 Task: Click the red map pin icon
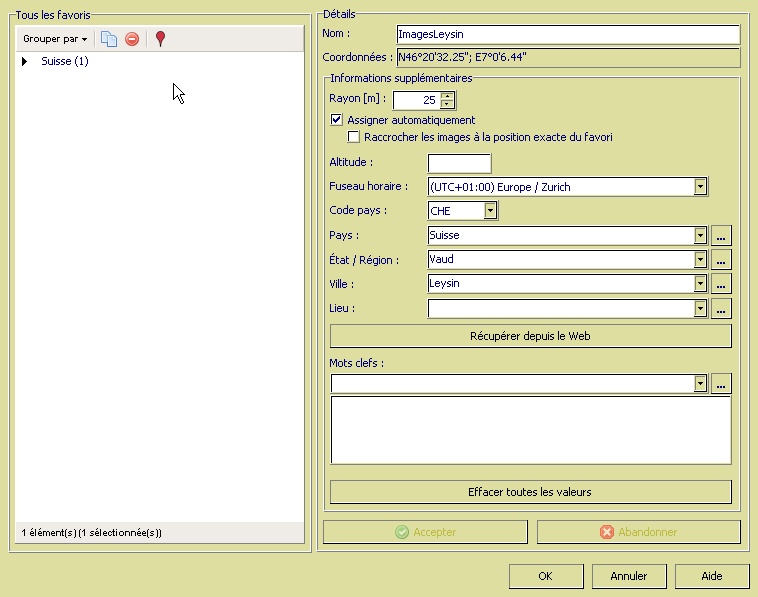coord(160,39)
